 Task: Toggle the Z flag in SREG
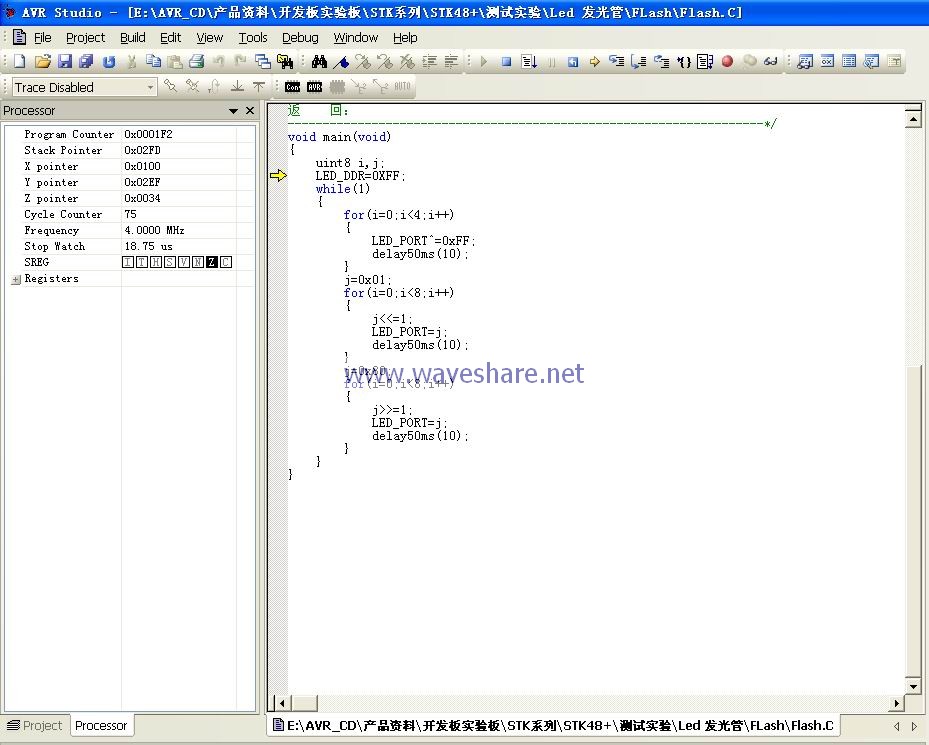[x=211, y=262]
